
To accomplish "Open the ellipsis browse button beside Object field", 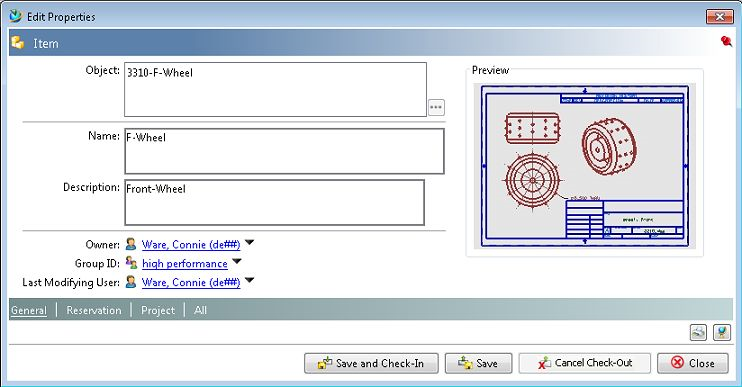I will pos(436,107).
